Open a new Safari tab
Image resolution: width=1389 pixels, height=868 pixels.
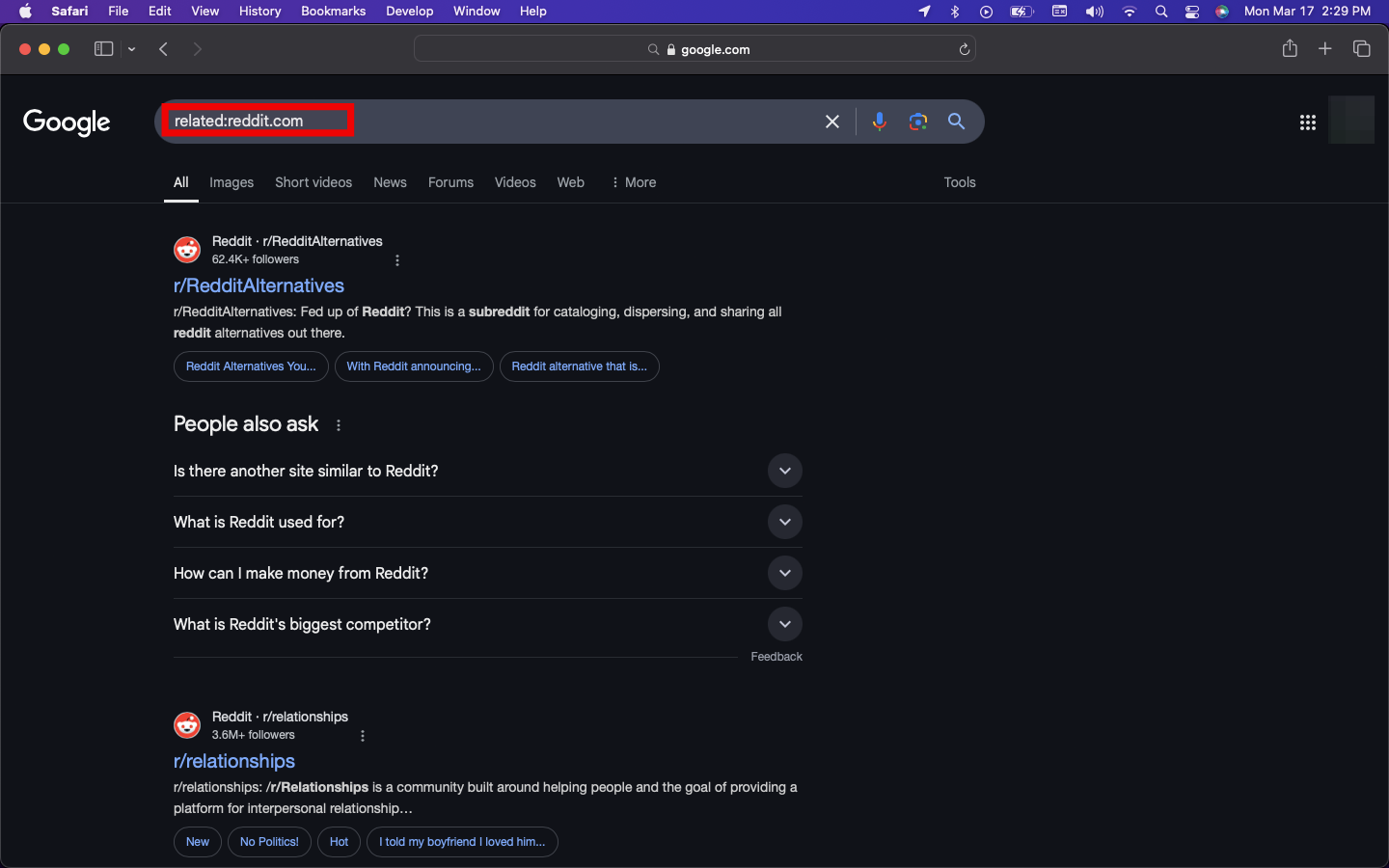(x=1325, y=49)
